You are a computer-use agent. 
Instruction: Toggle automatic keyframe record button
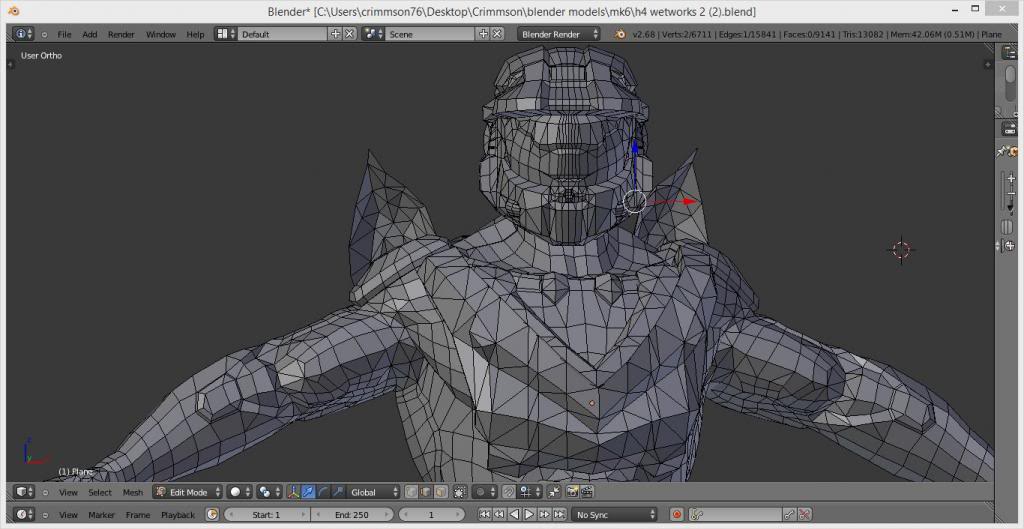tap(677, 515)
